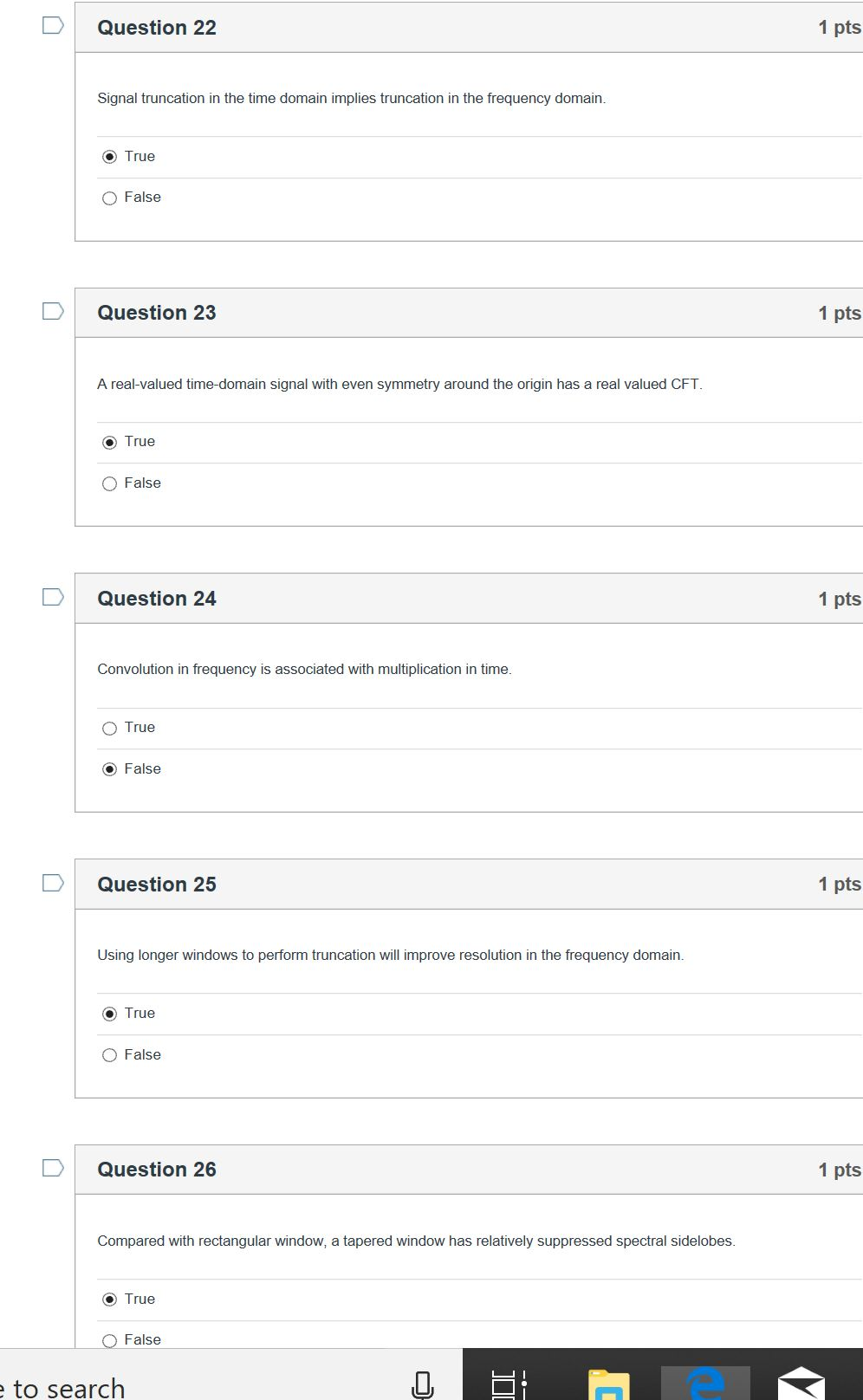Image resolution: width=863 pixels, height=1400 pixels.
Task: Click the microphone icon in search bar
Action: click(422, 1383)
